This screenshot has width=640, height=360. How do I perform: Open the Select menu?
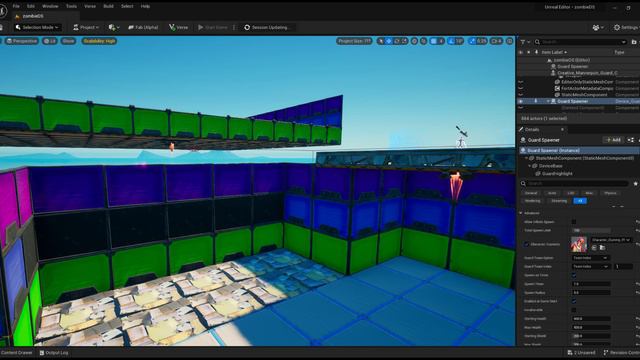click(127, 6)
